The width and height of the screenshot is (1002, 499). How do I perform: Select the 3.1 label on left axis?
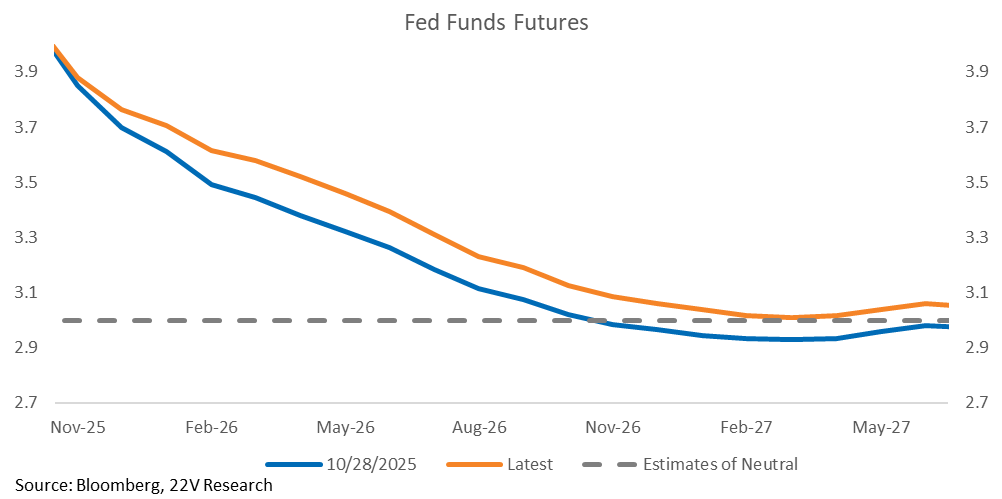tap(27, 293)
